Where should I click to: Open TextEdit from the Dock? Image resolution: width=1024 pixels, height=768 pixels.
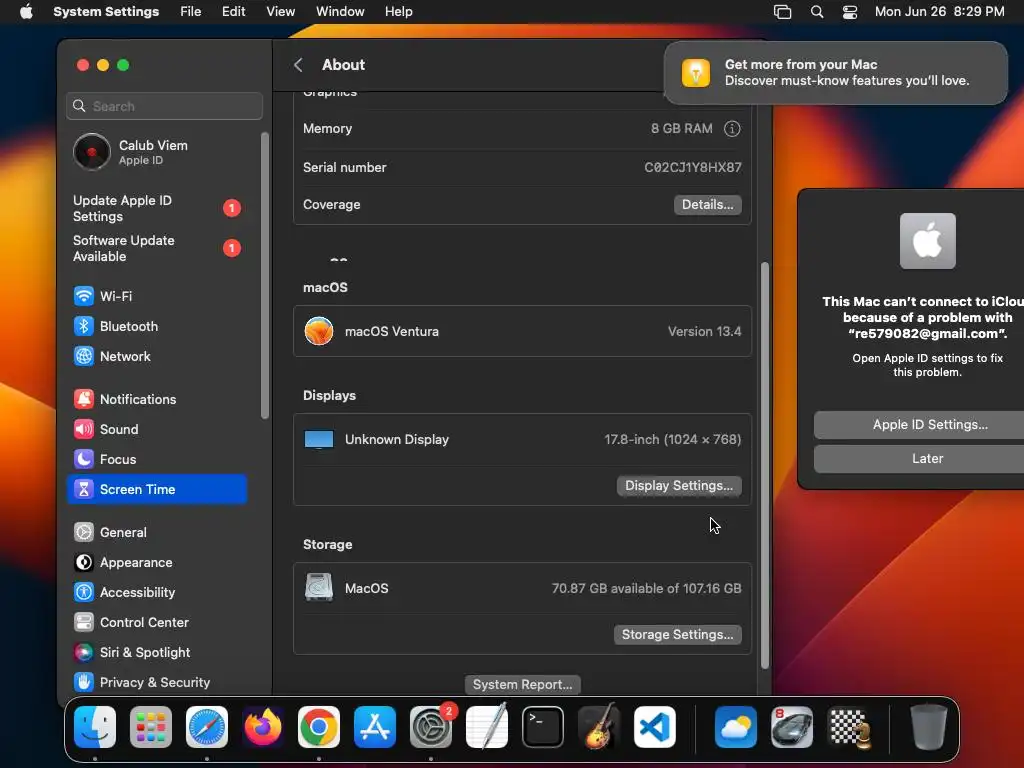coord(487,727)
